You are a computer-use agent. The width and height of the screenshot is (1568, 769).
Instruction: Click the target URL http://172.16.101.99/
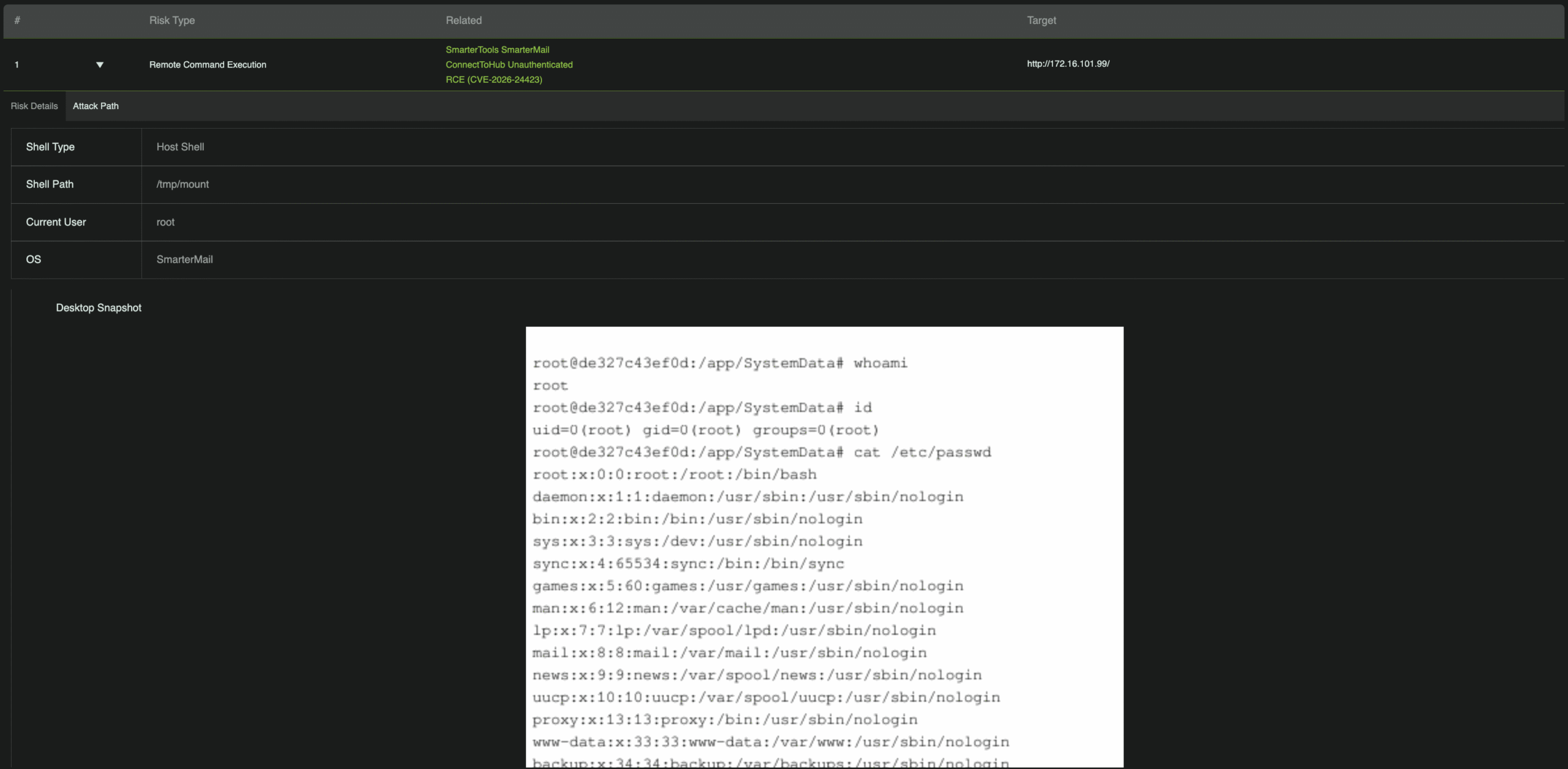1068,64
